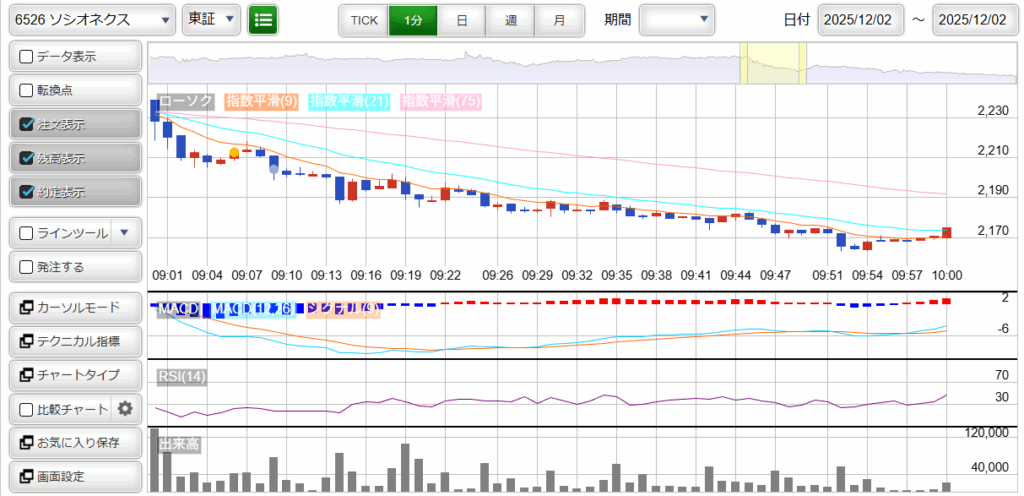This screenshot has height=496, width=1024.
Task: Open カーソルモード popup window
Action: (x=74, y=307)
